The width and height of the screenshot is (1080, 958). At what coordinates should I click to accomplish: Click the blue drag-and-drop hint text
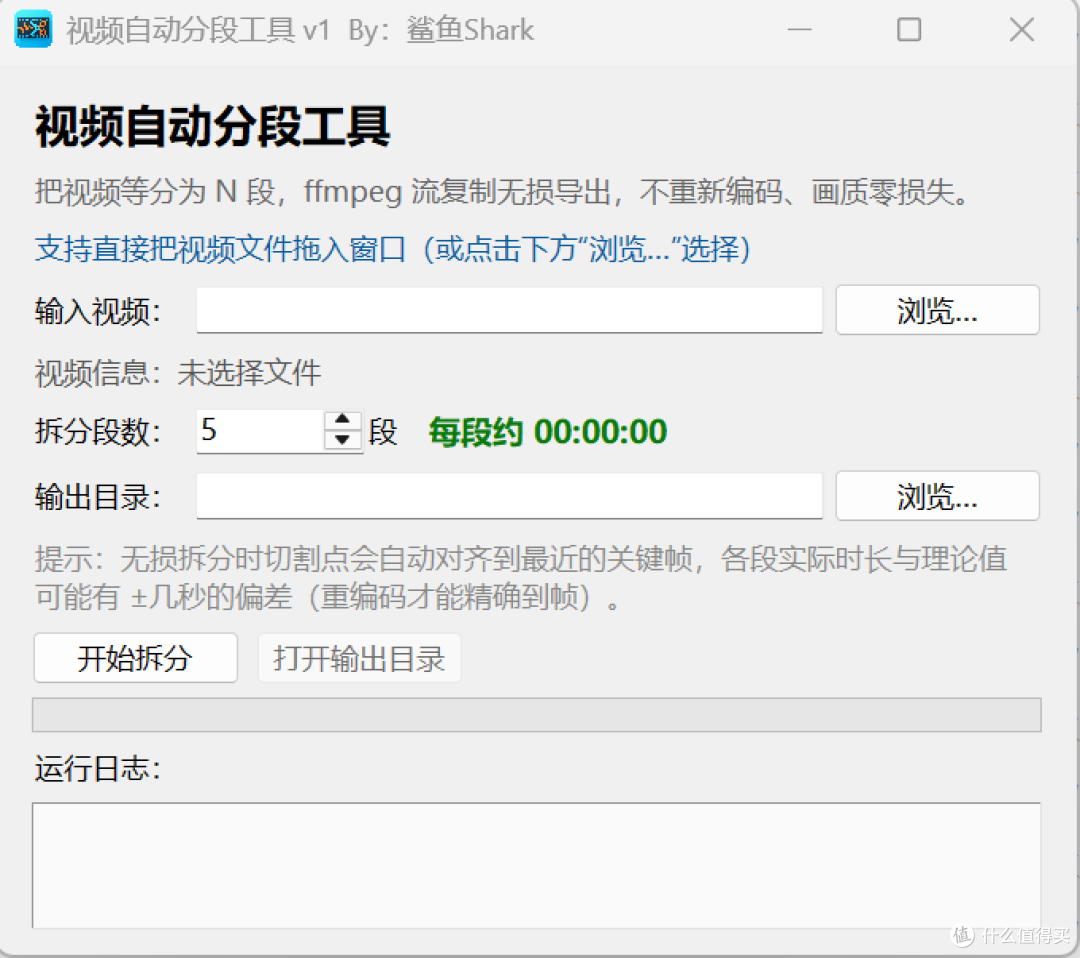(393, 249)
